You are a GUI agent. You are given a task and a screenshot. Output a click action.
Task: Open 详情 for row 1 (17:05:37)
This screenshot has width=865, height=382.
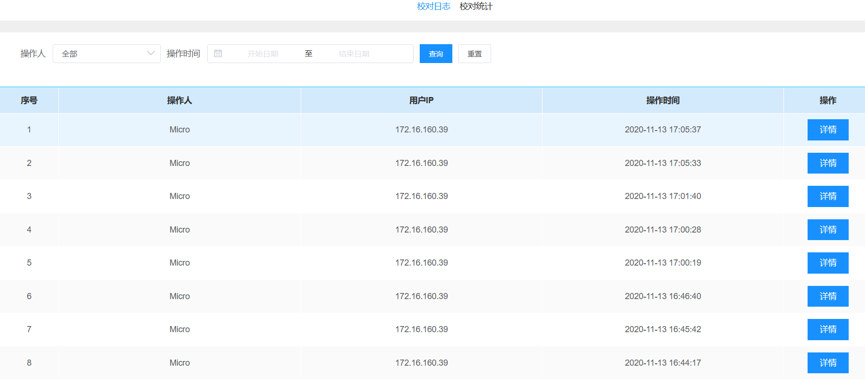pyautogui.click(x=827, y=130)
